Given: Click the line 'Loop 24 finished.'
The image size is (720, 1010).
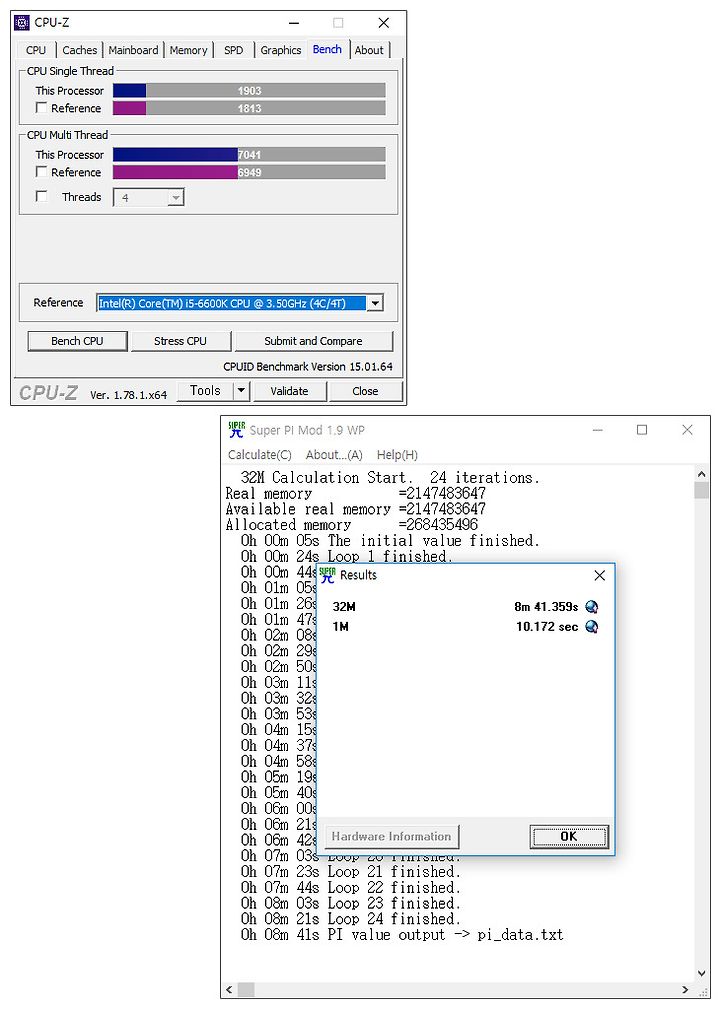Looking at the screenshot, I should [350, 919].
